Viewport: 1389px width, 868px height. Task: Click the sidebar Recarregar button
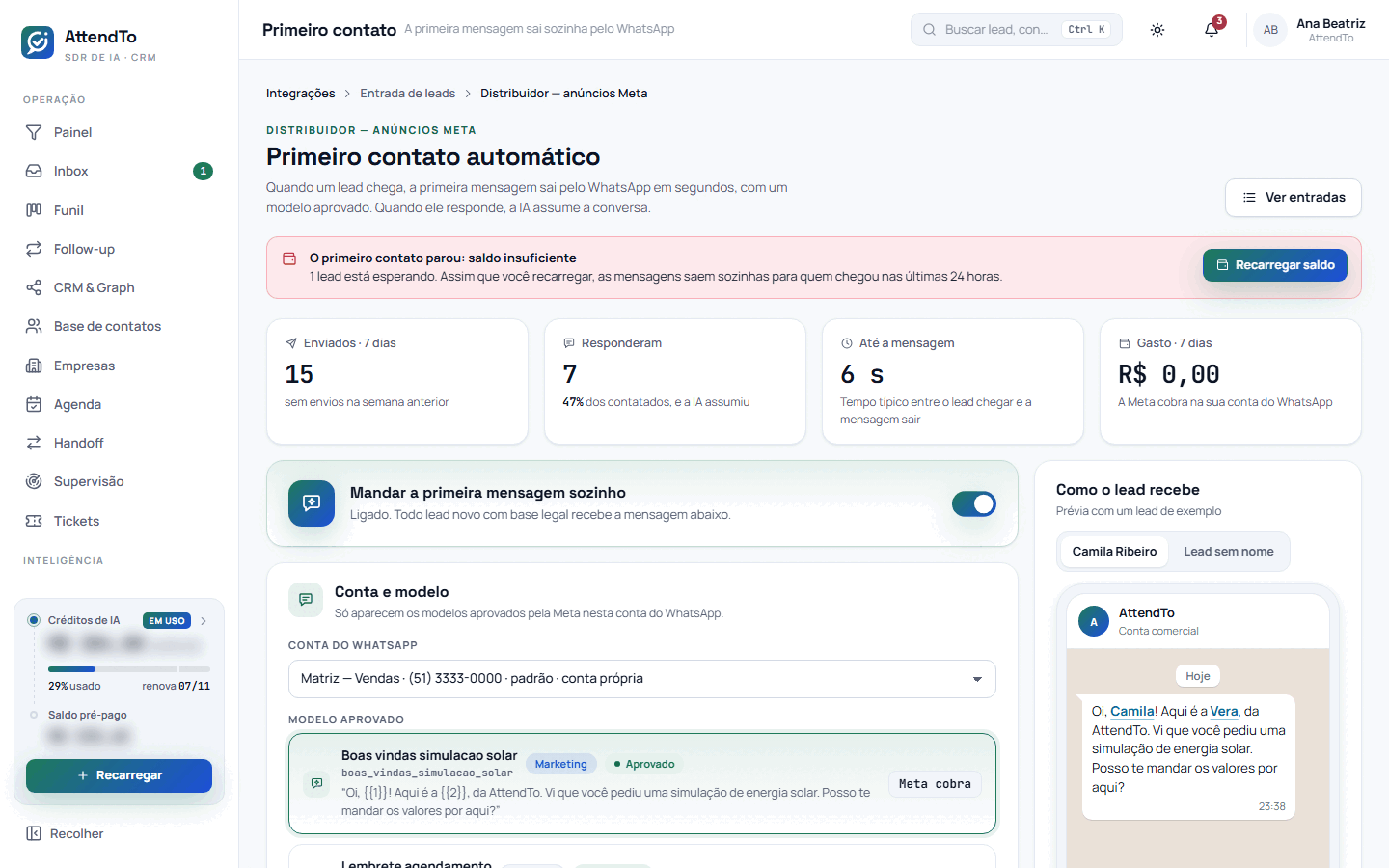coord(119,775)
